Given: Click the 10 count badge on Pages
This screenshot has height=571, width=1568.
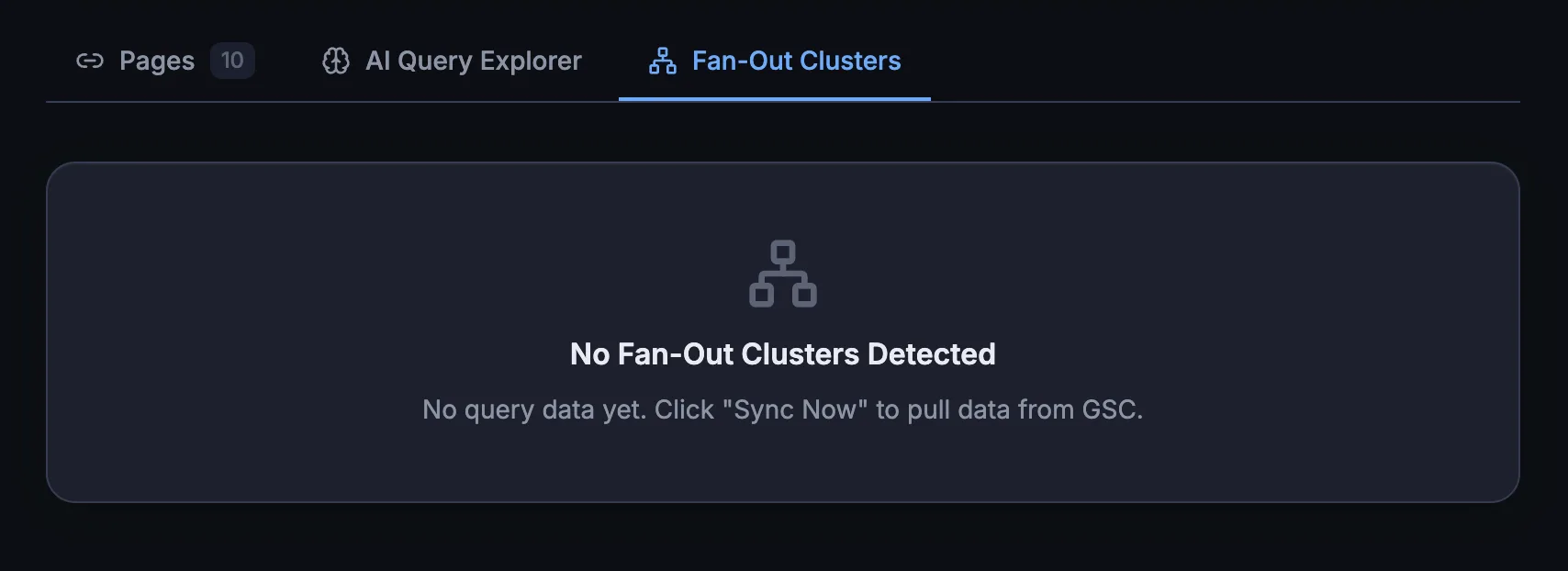Looking at the screenshot, I should click(233, 61).
